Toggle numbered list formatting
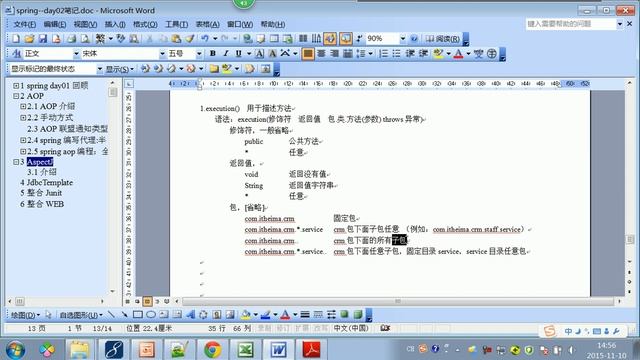The image size is (640, 360). pyautogui.click(x=384, y=53)
